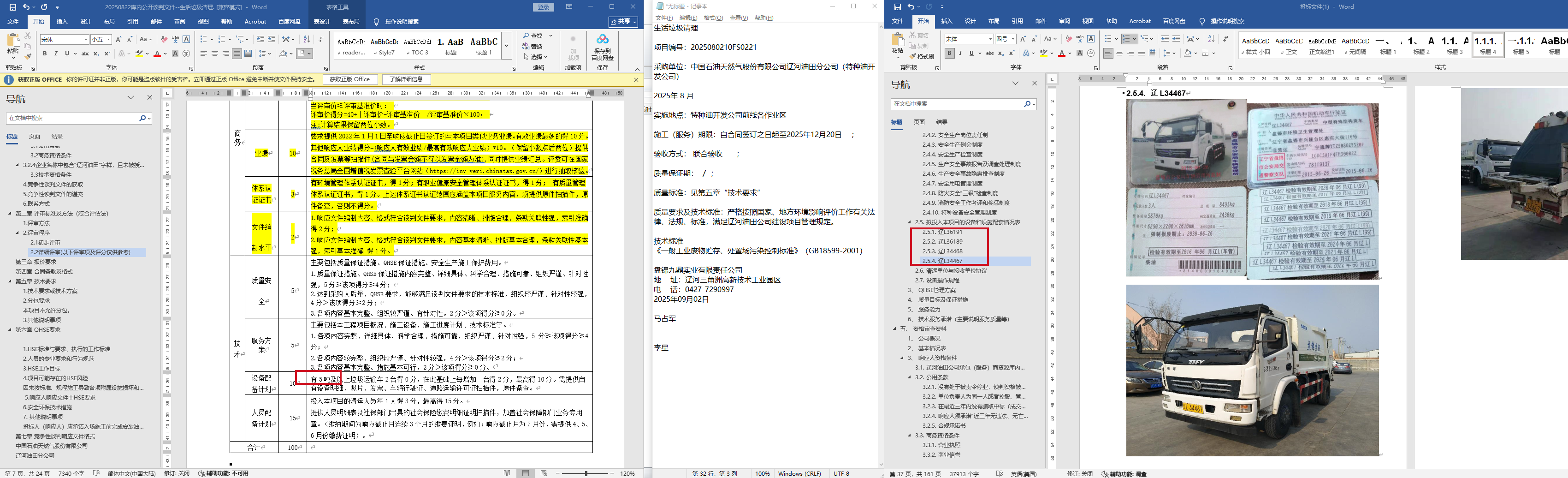The image size is (1568, 478).
Task: Select 标题 4 style in right Word gallery
Action: (1487, 46)
